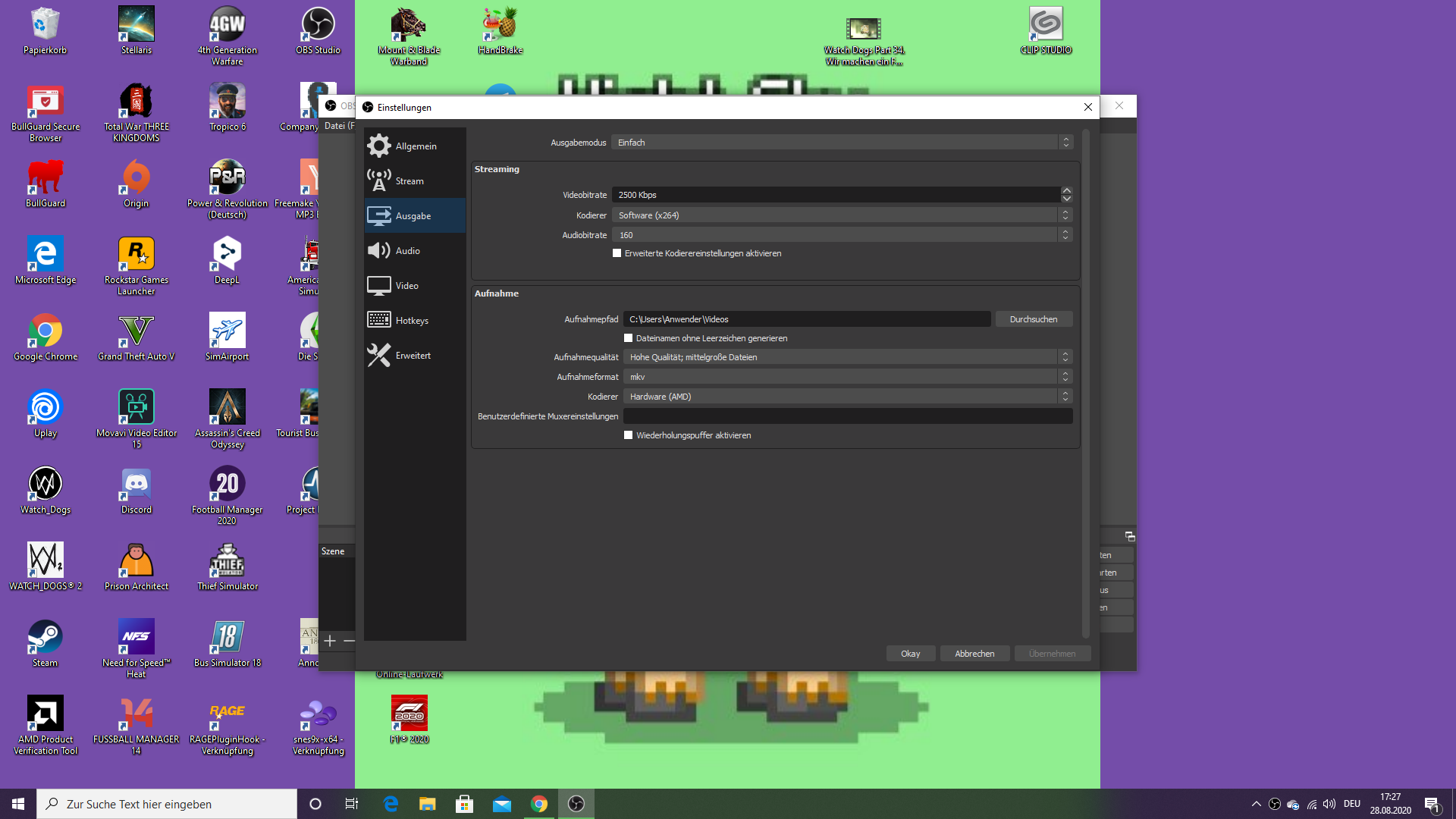Click the OBS Studio taskbar icon
Image resolution: width=1456 pixels, height=819 pixels.
point(576,804)
